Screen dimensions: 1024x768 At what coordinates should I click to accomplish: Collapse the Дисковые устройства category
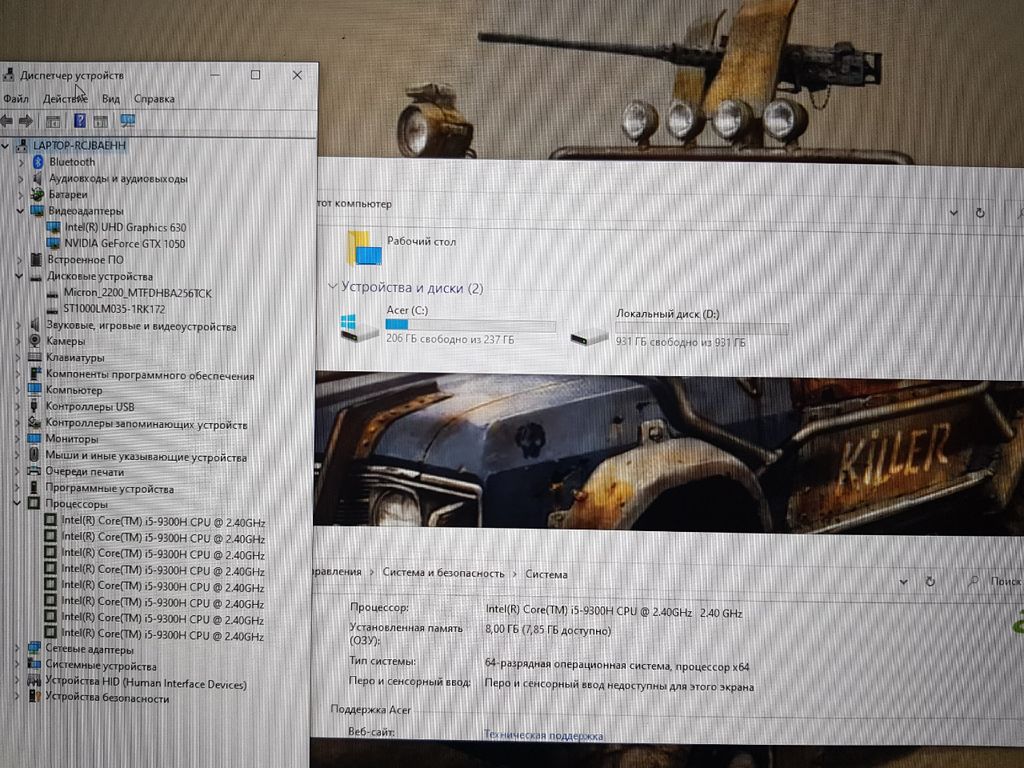[x=20, y=276]
